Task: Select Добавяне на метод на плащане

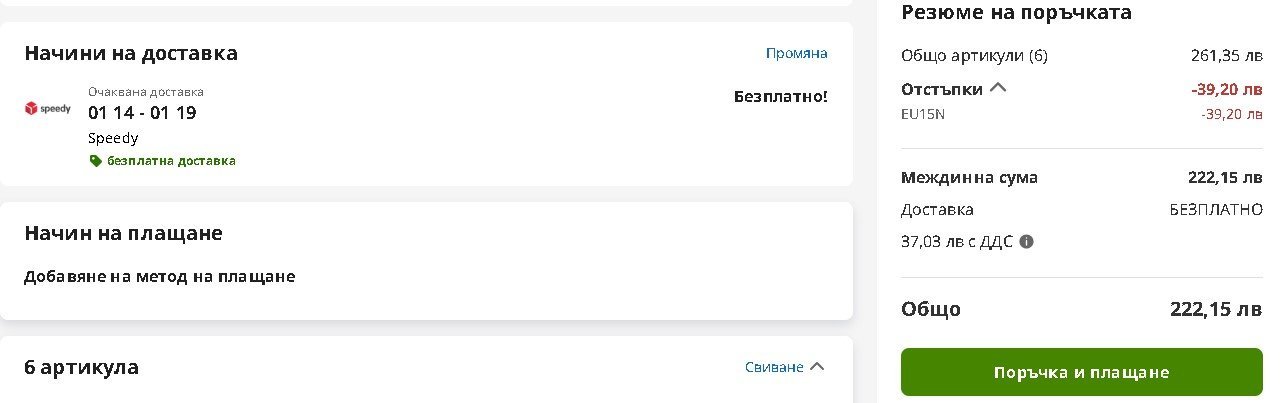Action: (x=159, y=276)
